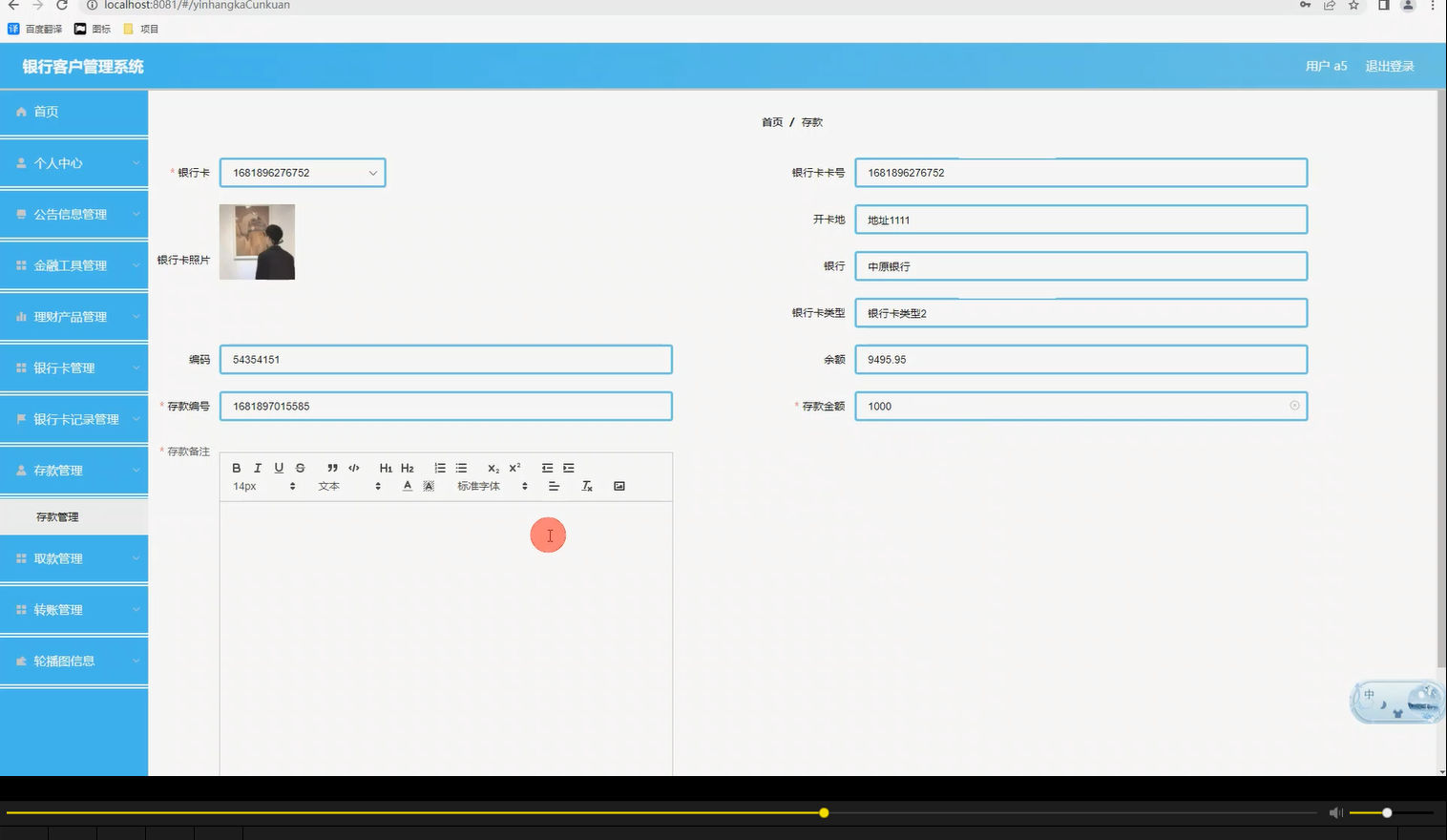The height and width of the screenshot is (840, 1447).
Task: Expand 转账管理 sidebar menu
Action: 73,609
